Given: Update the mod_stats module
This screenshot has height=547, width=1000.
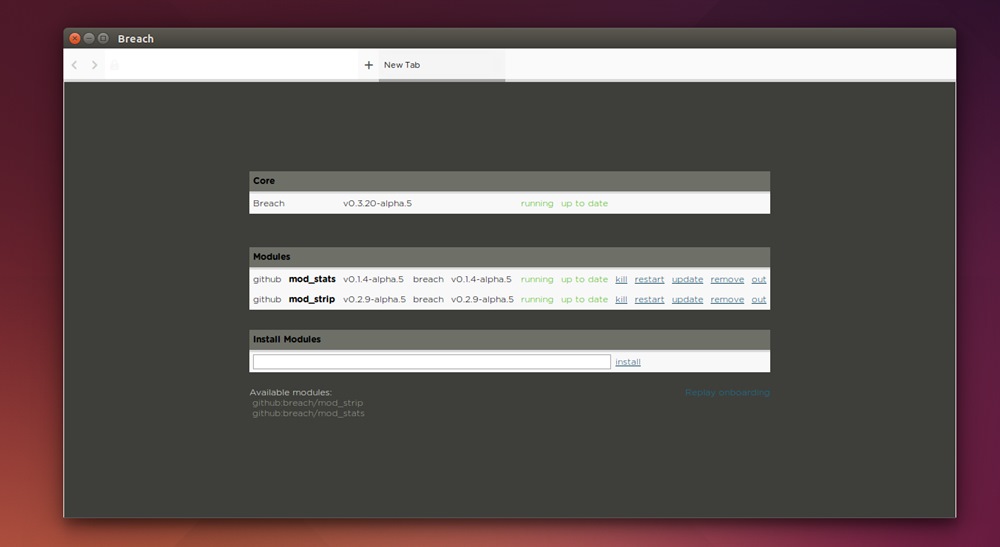Looking at the screenshot, I should point(688,279).
